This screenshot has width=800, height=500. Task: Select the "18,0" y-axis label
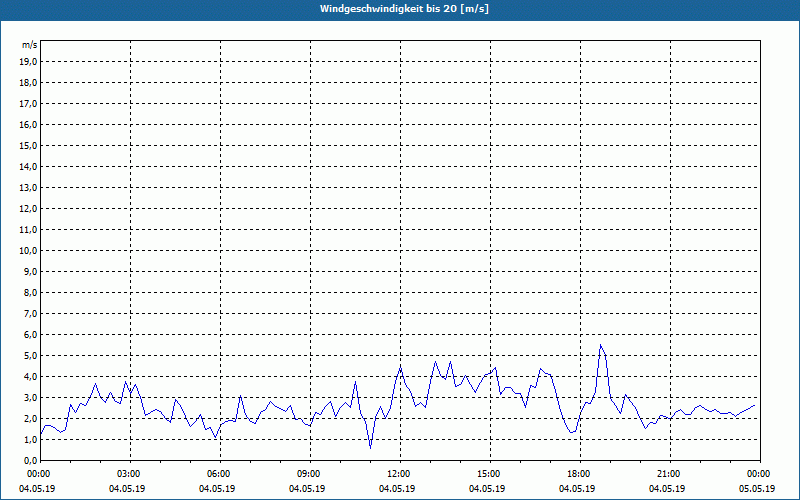(x=28, y=83)
